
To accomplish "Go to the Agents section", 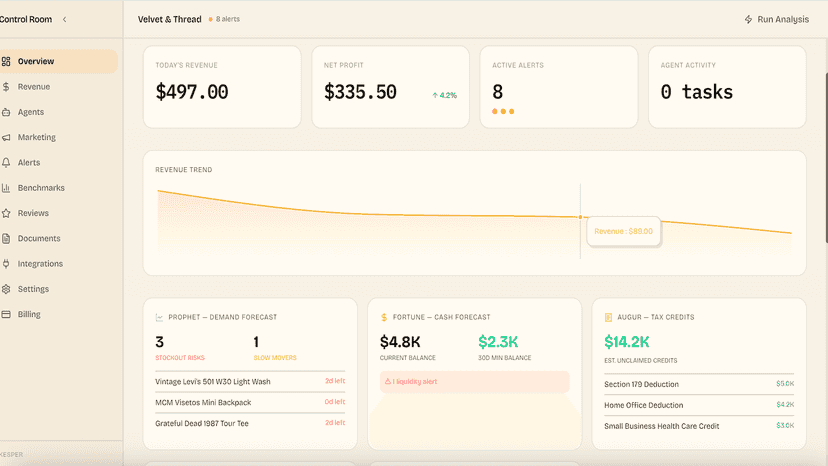I will [59, 112].
